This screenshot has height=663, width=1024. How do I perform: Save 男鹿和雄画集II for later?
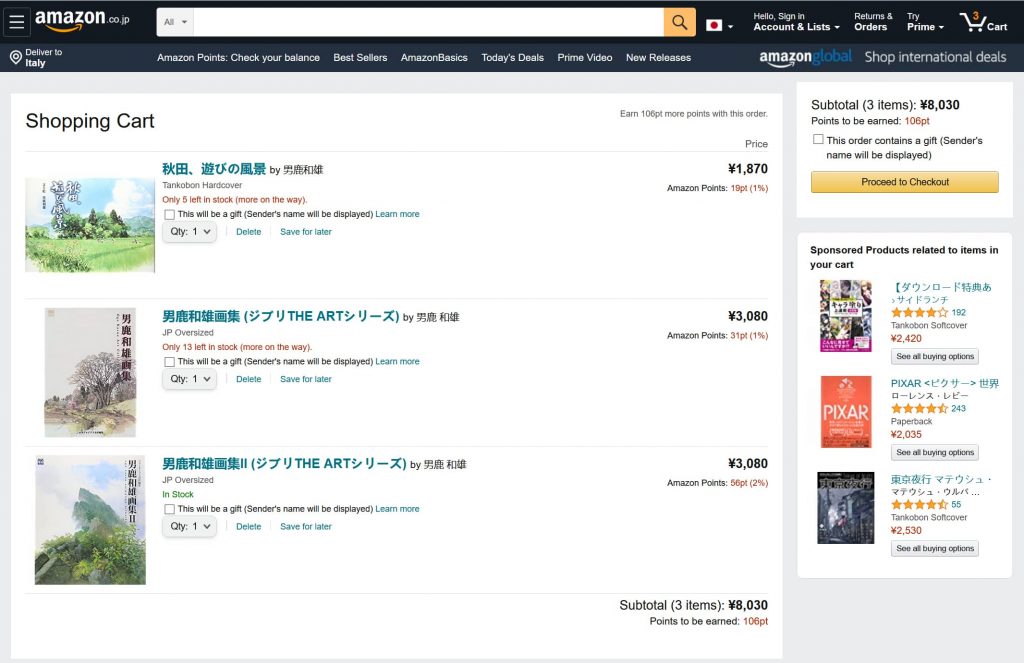click(306, 527)
